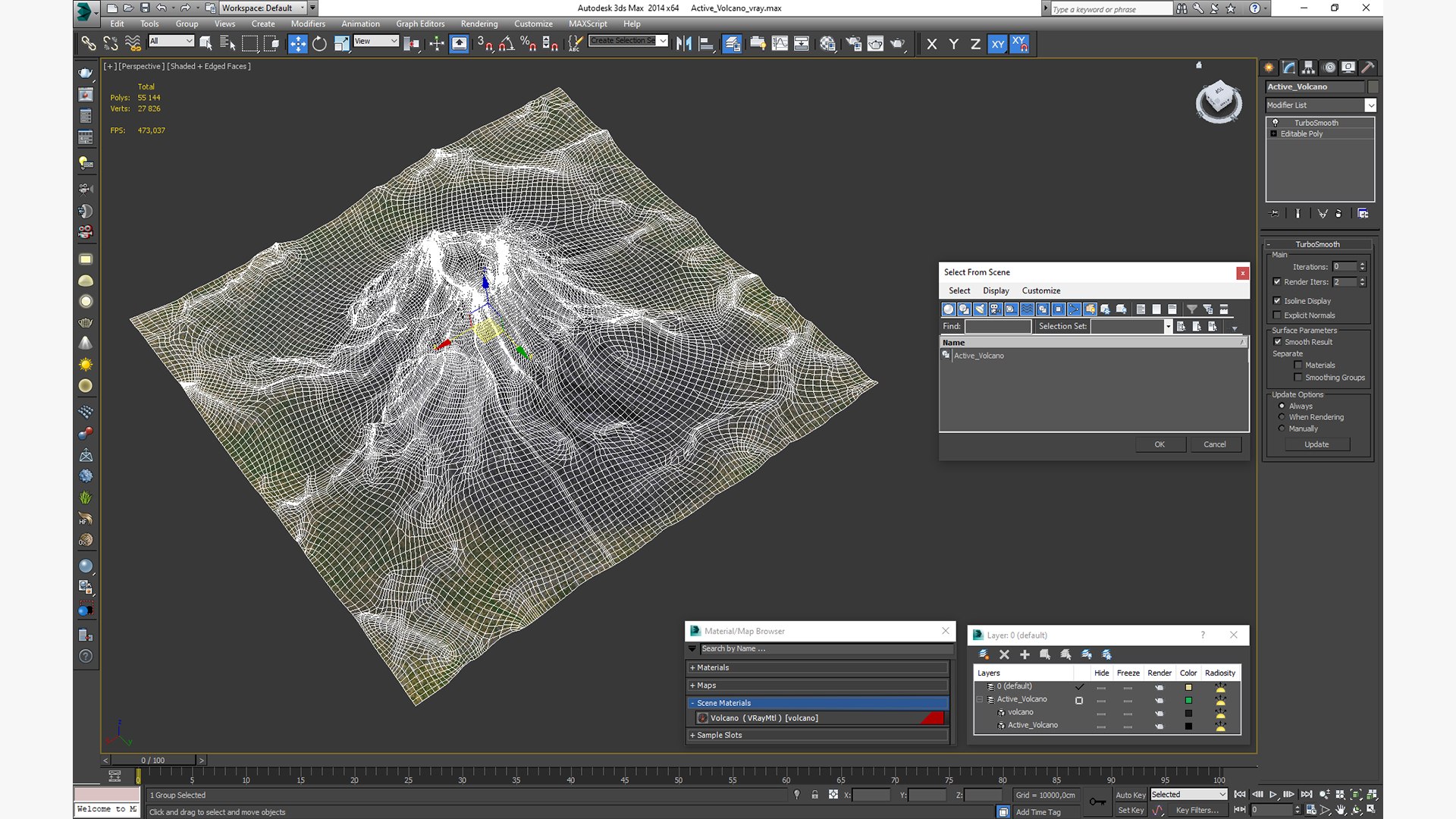1456x819 pixels.
Task: Click Delete layer X icon in Layer dialog
Action: [x=1004, y=654]
